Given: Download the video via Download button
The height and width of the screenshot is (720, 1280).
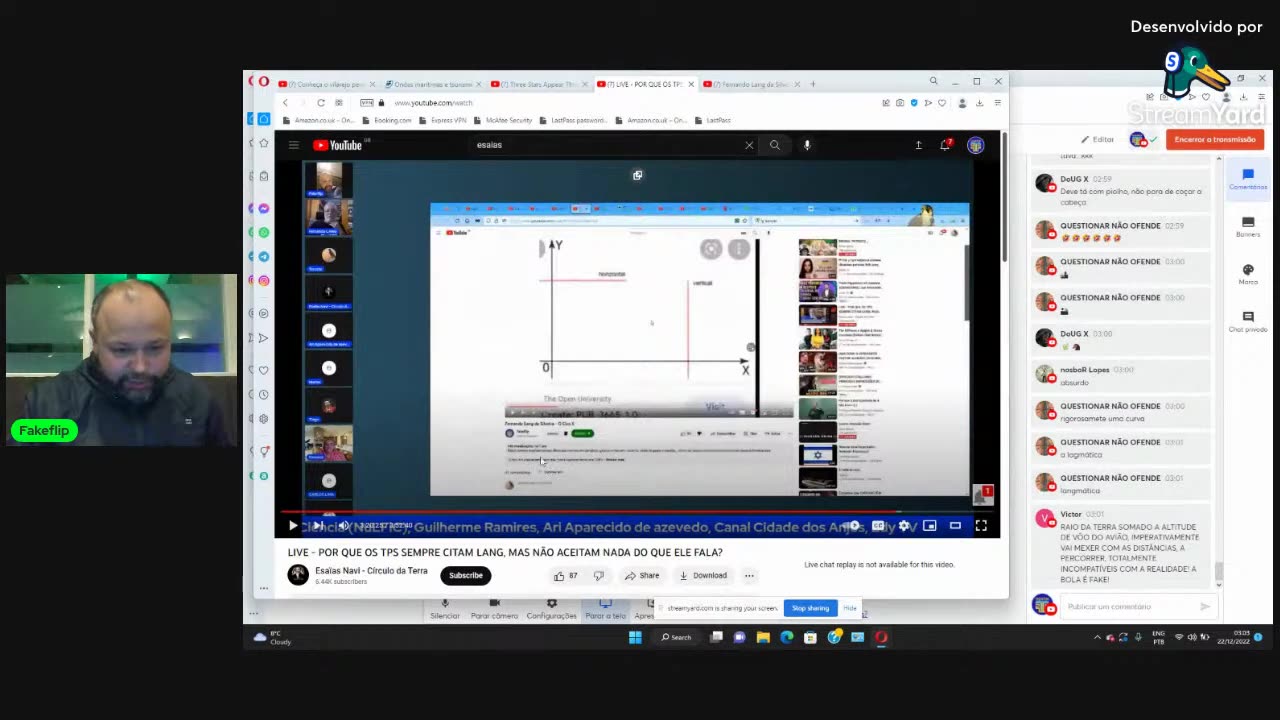Looking at the screenshot, I should pyautogui.click(x=703, y=575).
